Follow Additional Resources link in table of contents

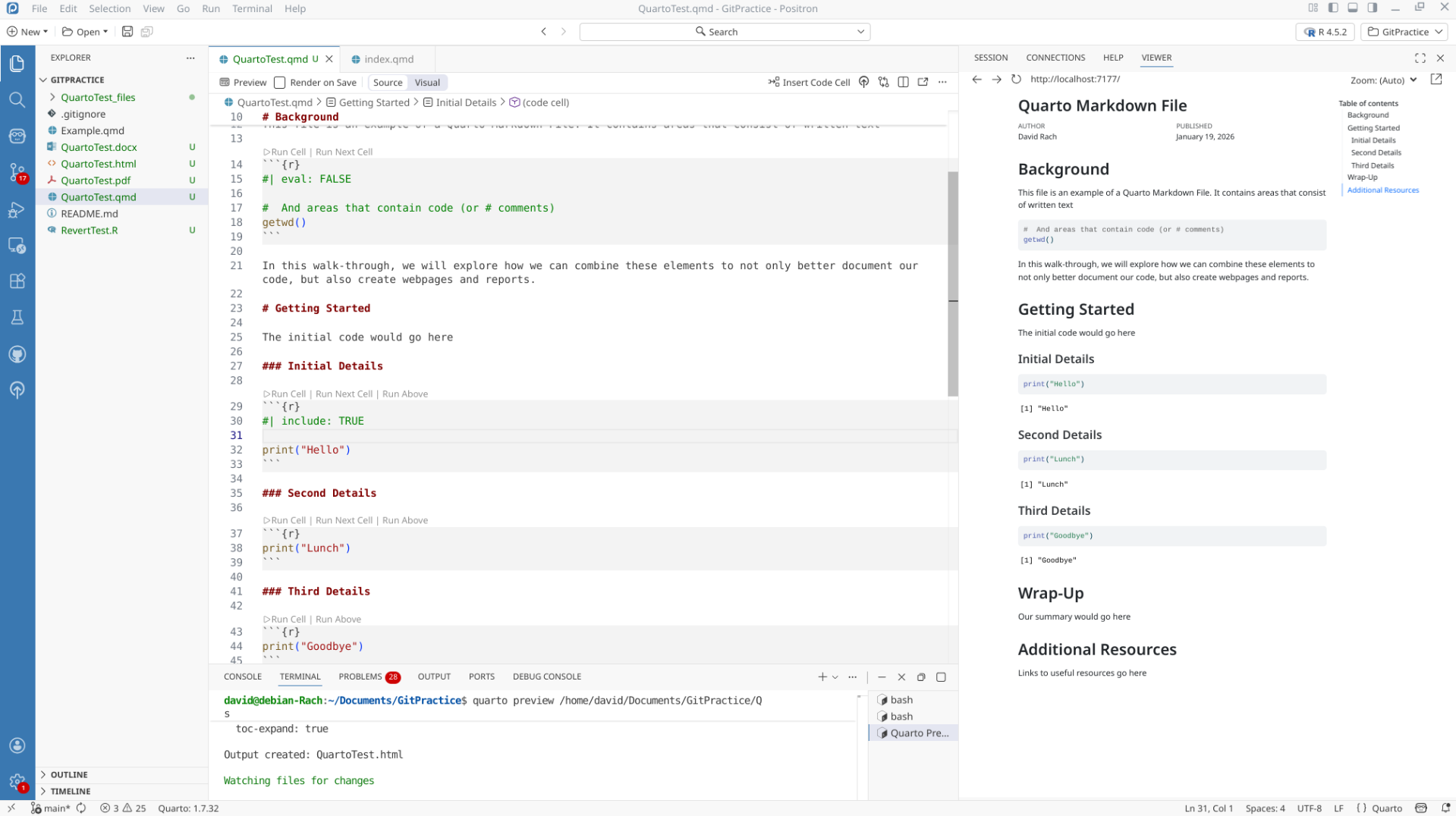[1382, 190]
